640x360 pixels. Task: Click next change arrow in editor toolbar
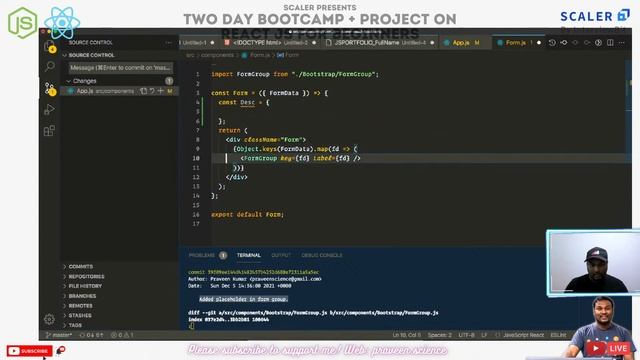[587, 42]
